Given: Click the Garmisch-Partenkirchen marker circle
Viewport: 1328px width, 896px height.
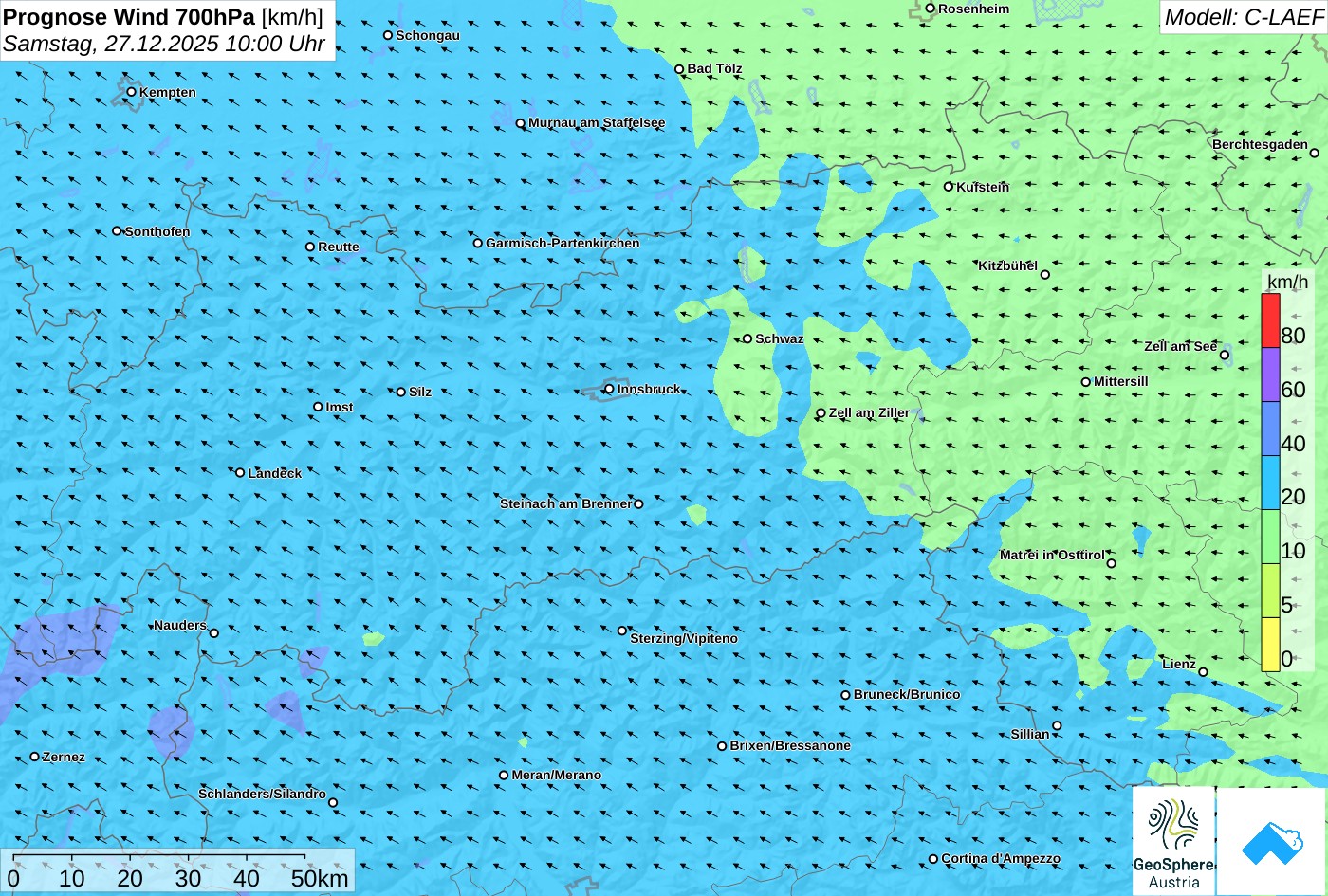Looking at the screenshot, I should pyautogui.click(x=478, y=243).
